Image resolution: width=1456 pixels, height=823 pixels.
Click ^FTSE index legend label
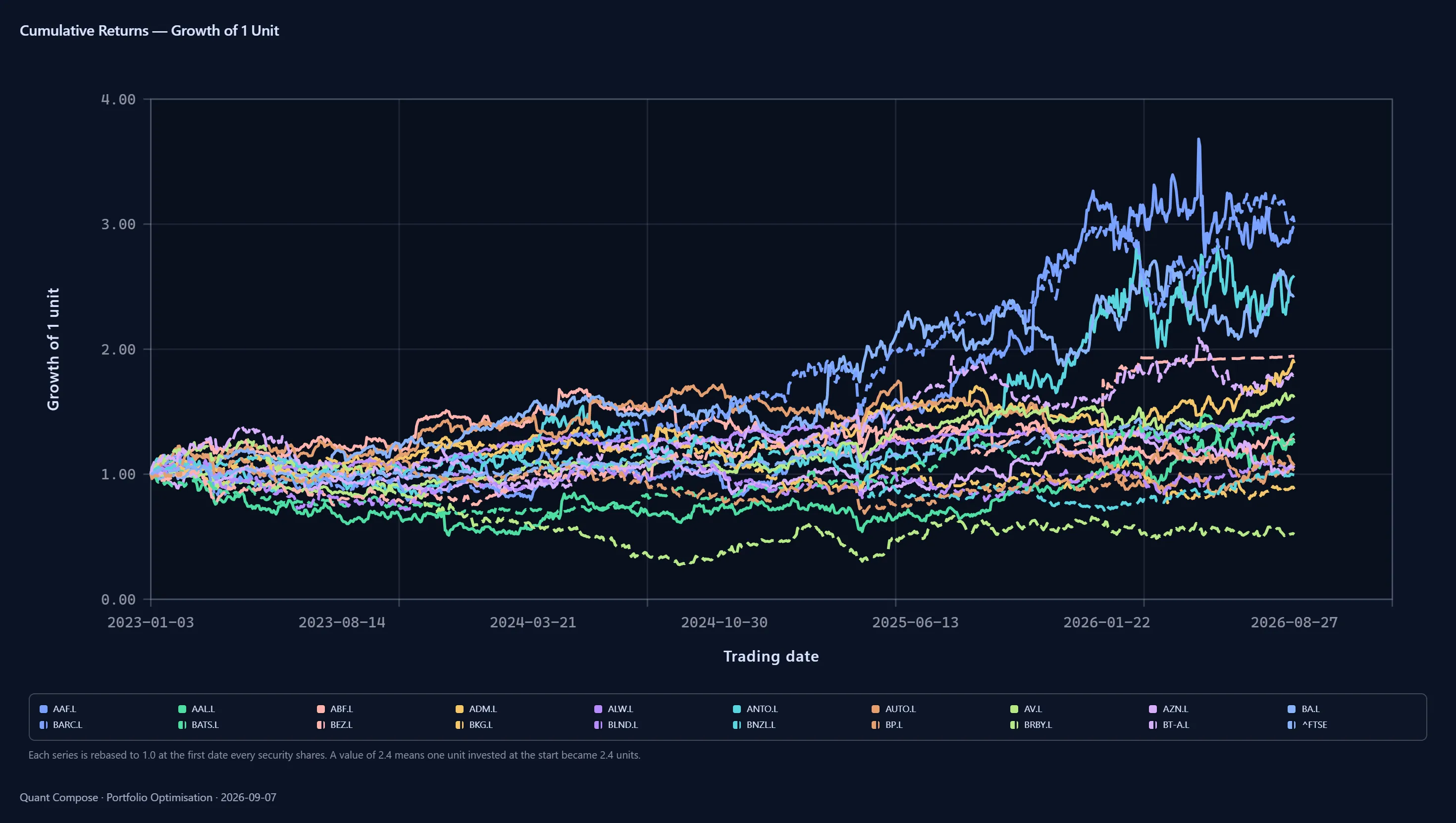[x=1315, y=724]
